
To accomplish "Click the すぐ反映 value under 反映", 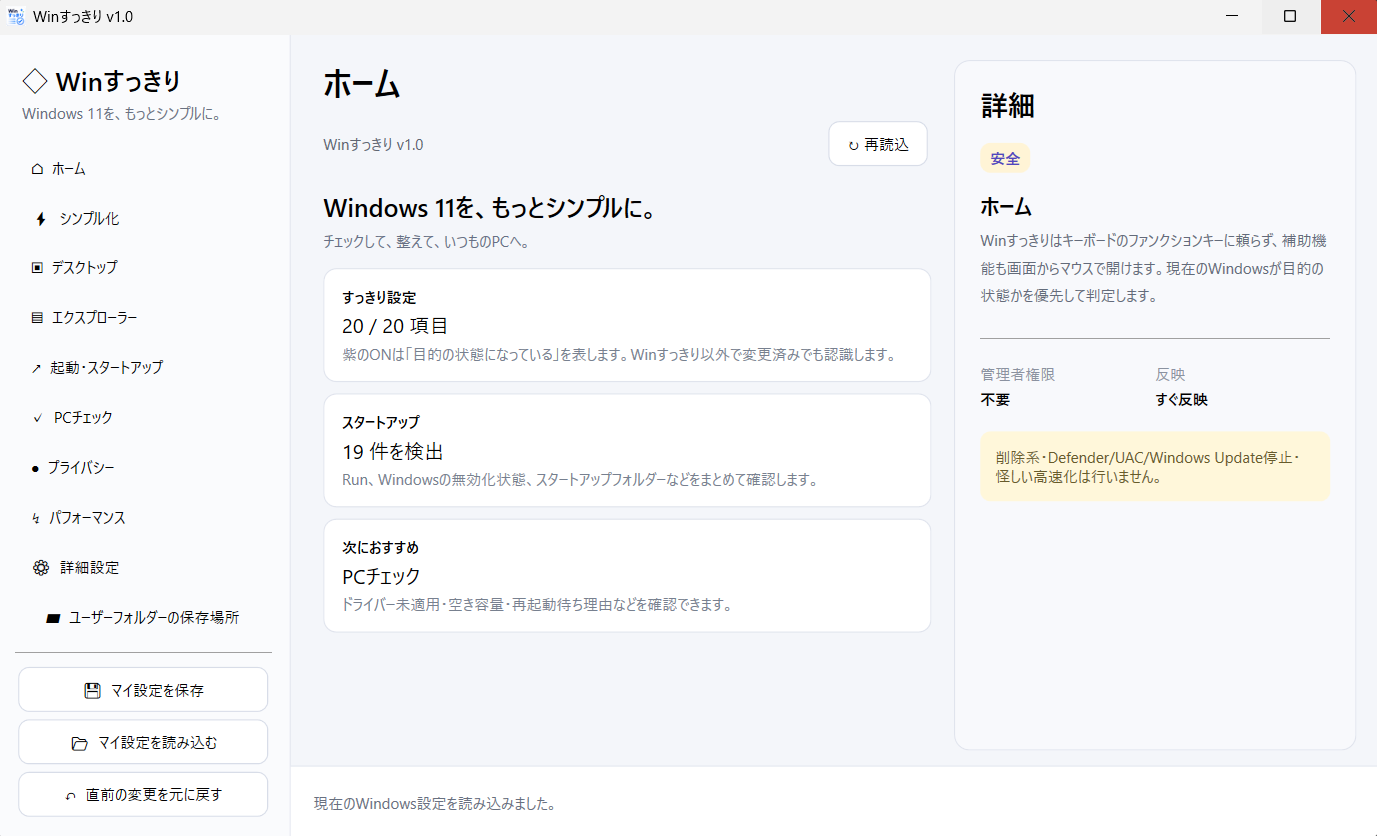I will click(x=1182, y=400).
